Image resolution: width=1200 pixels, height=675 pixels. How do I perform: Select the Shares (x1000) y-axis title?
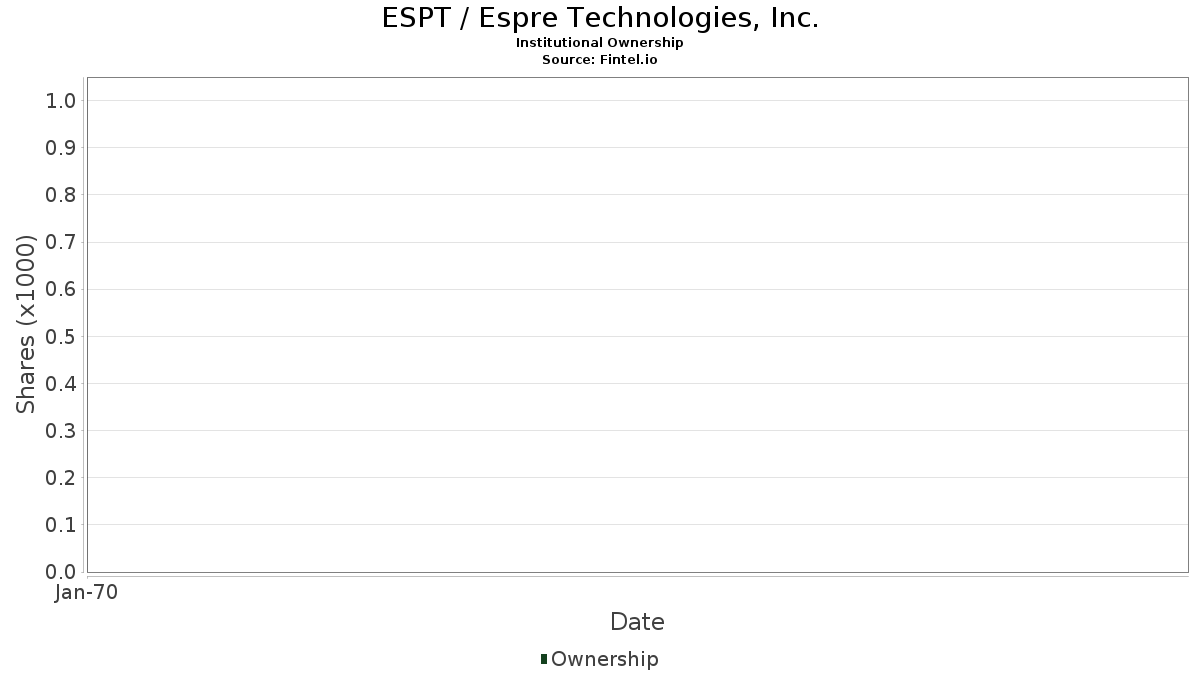tap(26, 324)
